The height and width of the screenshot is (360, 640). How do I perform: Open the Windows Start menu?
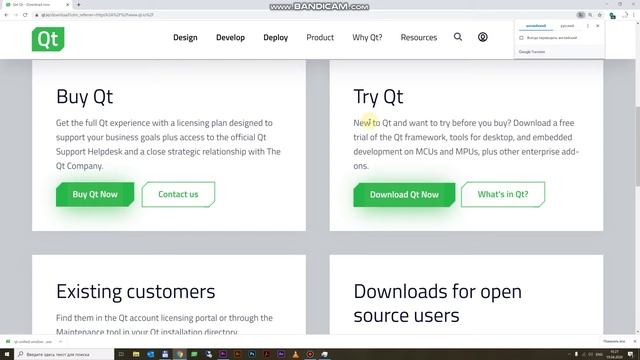coord(7,354)
